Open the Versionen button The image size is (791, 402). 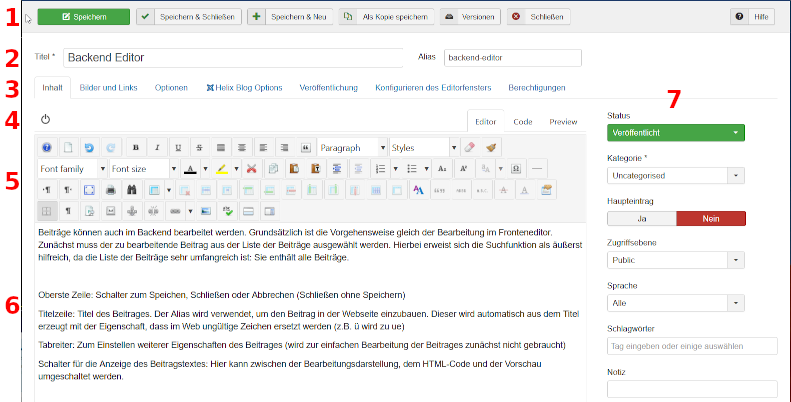pyautogui.click(x=470, y=17)
